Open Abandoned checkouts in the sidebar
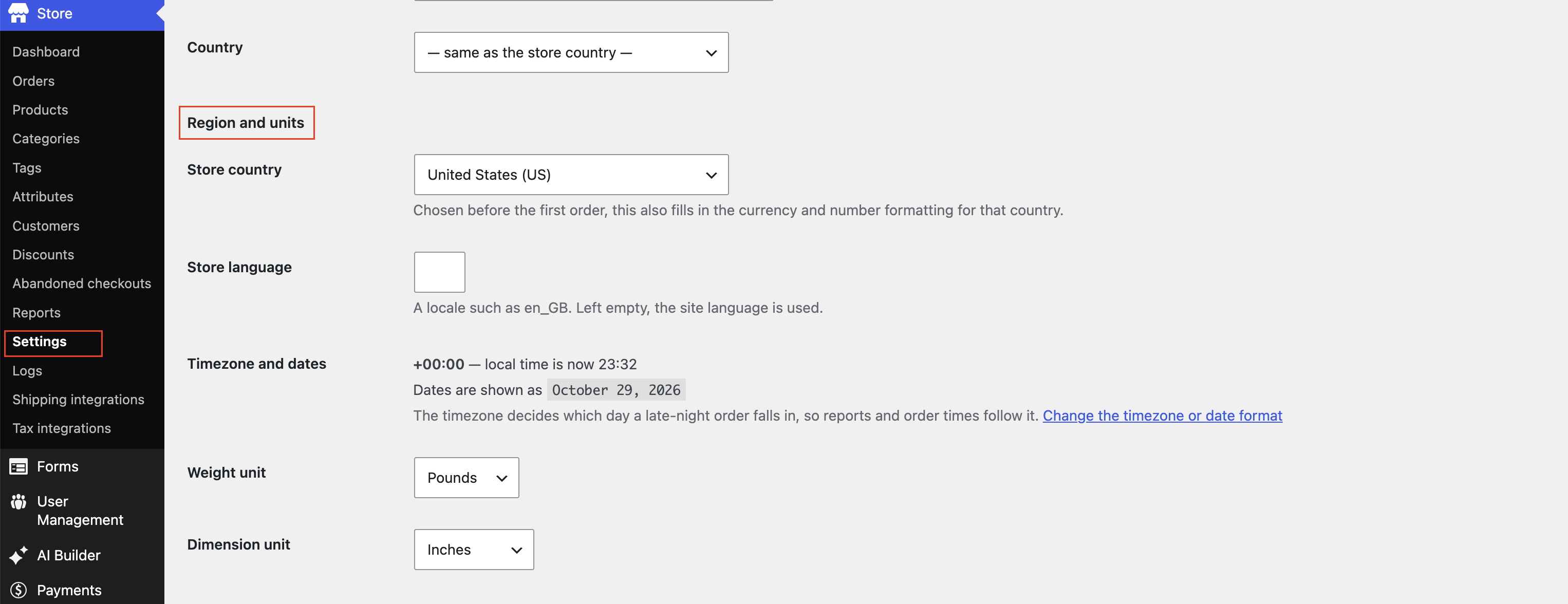Screen dimensions: 1568x604 point(82,284)
